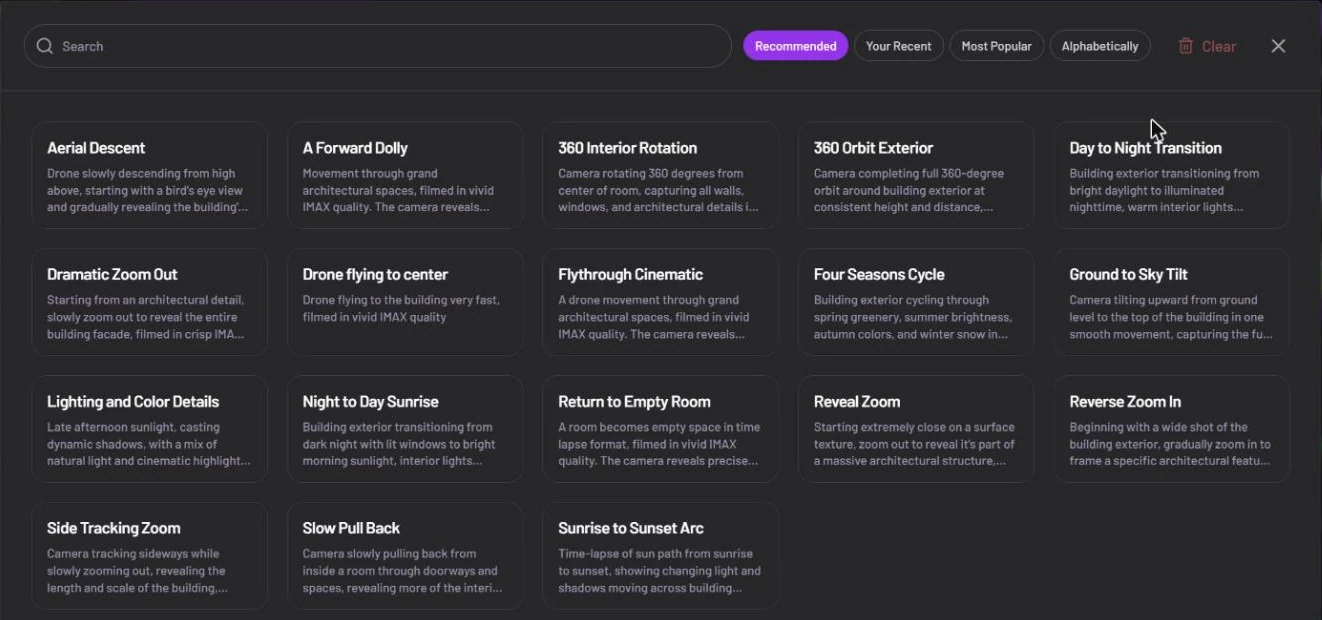1322x620 pixels.
Task: Select Sunrise to Sunset Arc preset
Action: (661, 556)
